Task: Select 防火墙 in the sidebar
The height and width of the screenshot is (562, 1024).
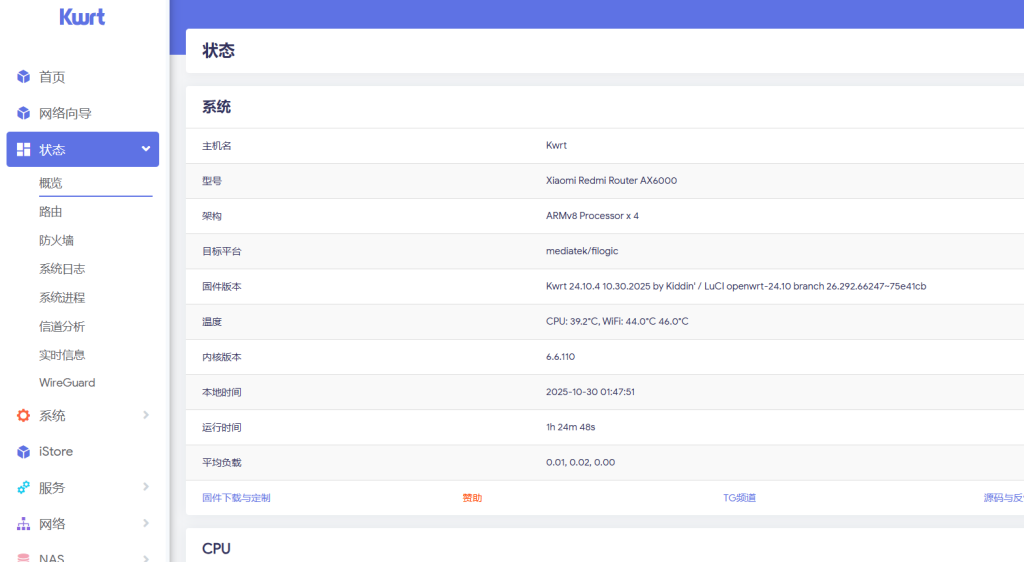Action: pyautogui.click(x=56, y=240)
